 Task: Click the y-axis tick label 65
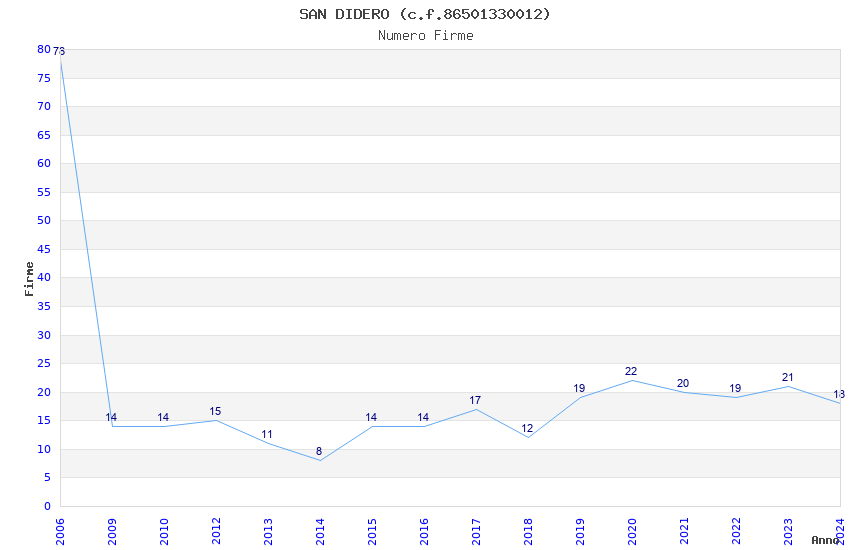(44, 135)
